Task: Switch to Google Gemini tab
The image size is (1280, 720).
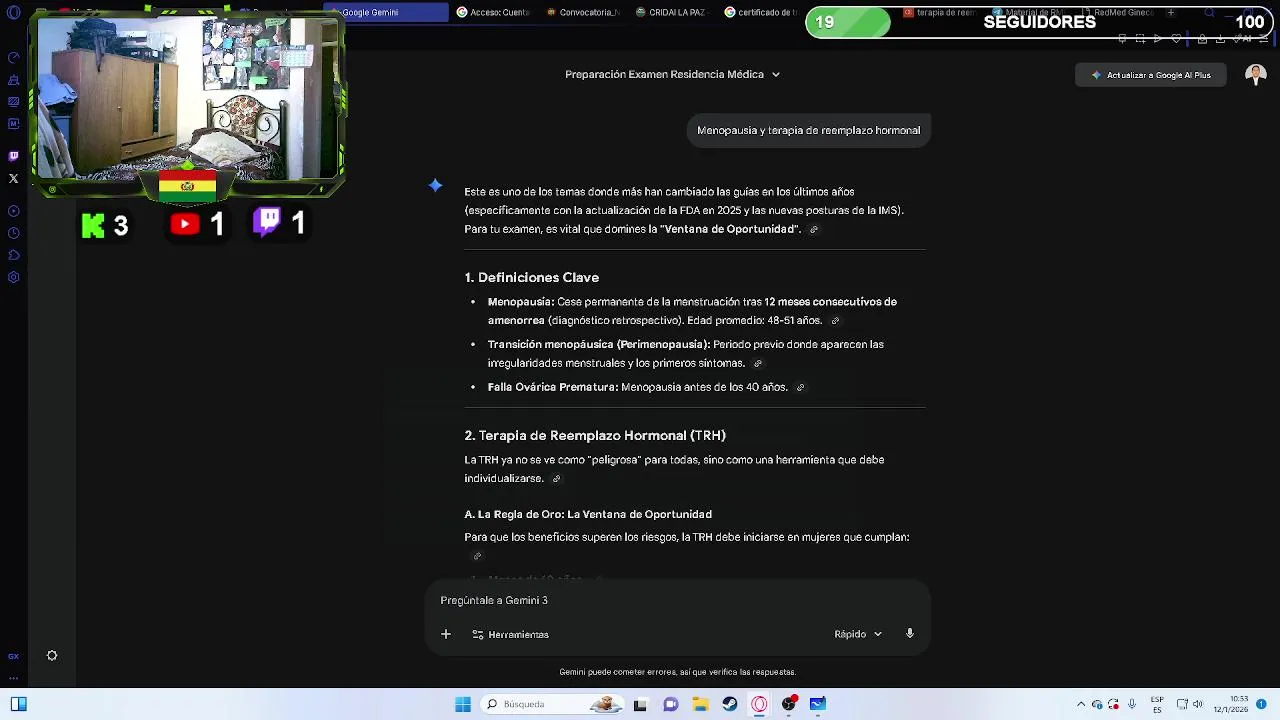Action: click(386, 12)
